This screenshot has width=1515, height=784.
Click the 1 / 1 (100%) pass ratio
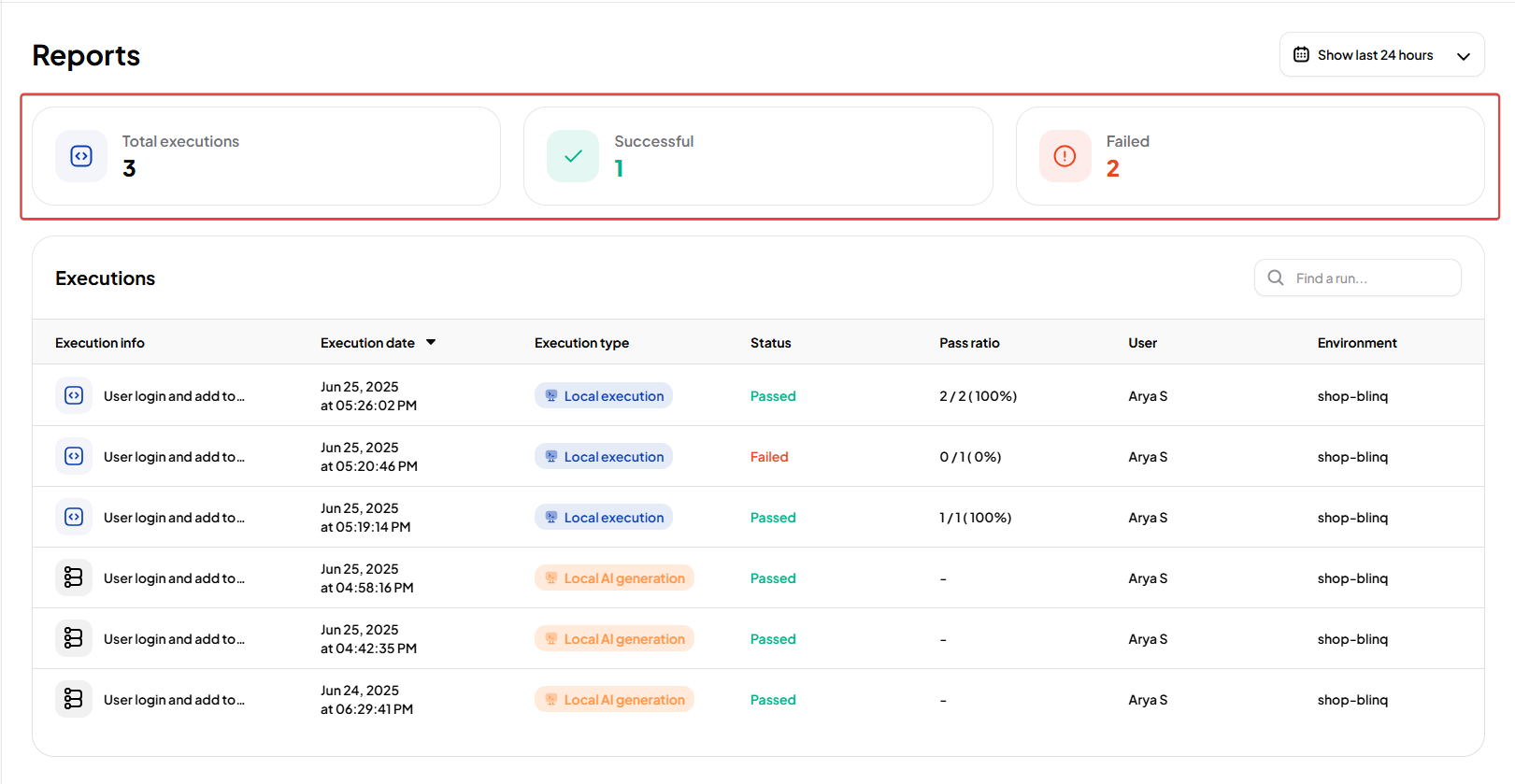coord(975,518)
